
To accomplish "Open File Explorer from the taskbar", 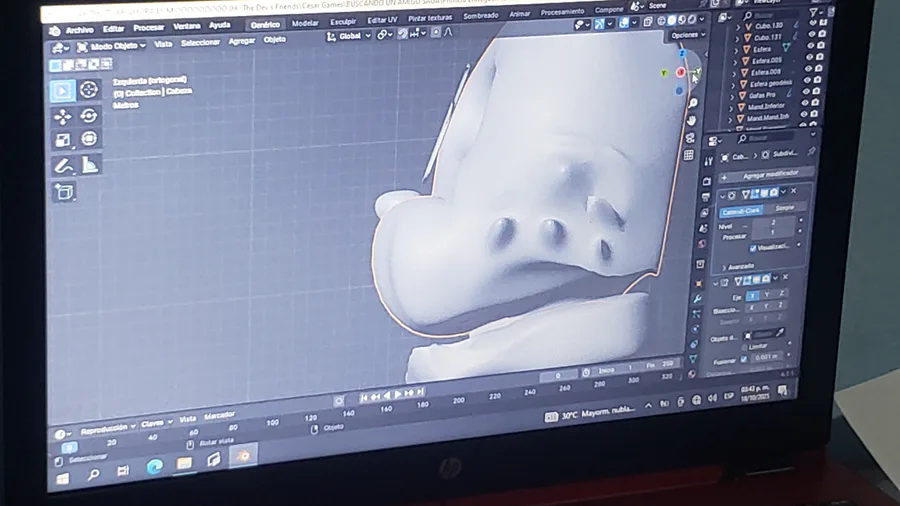I will click(x=184, y=463).
